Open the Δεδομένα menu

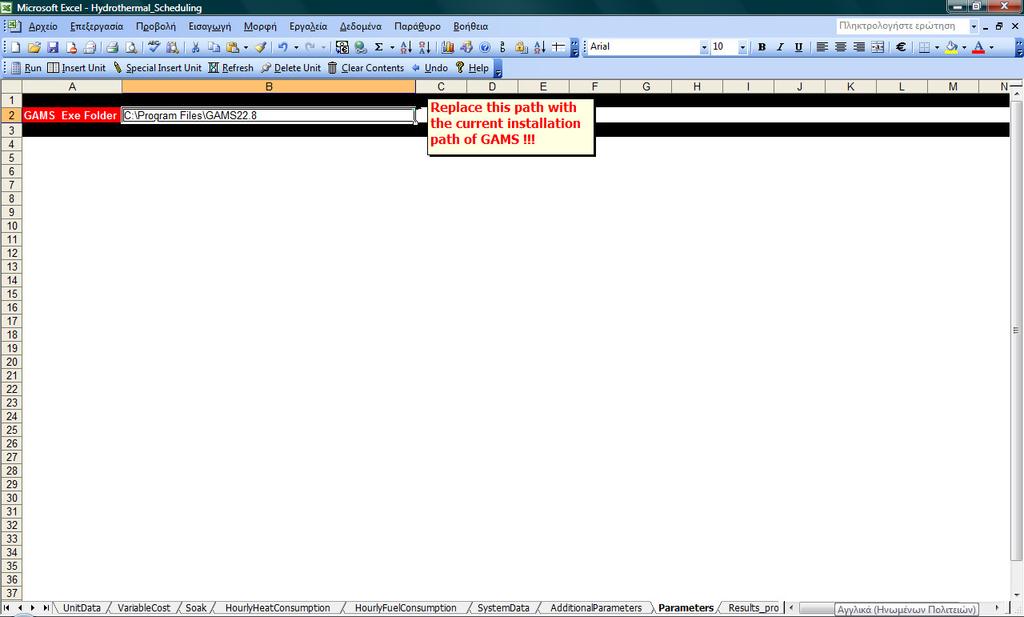[360, 26]
